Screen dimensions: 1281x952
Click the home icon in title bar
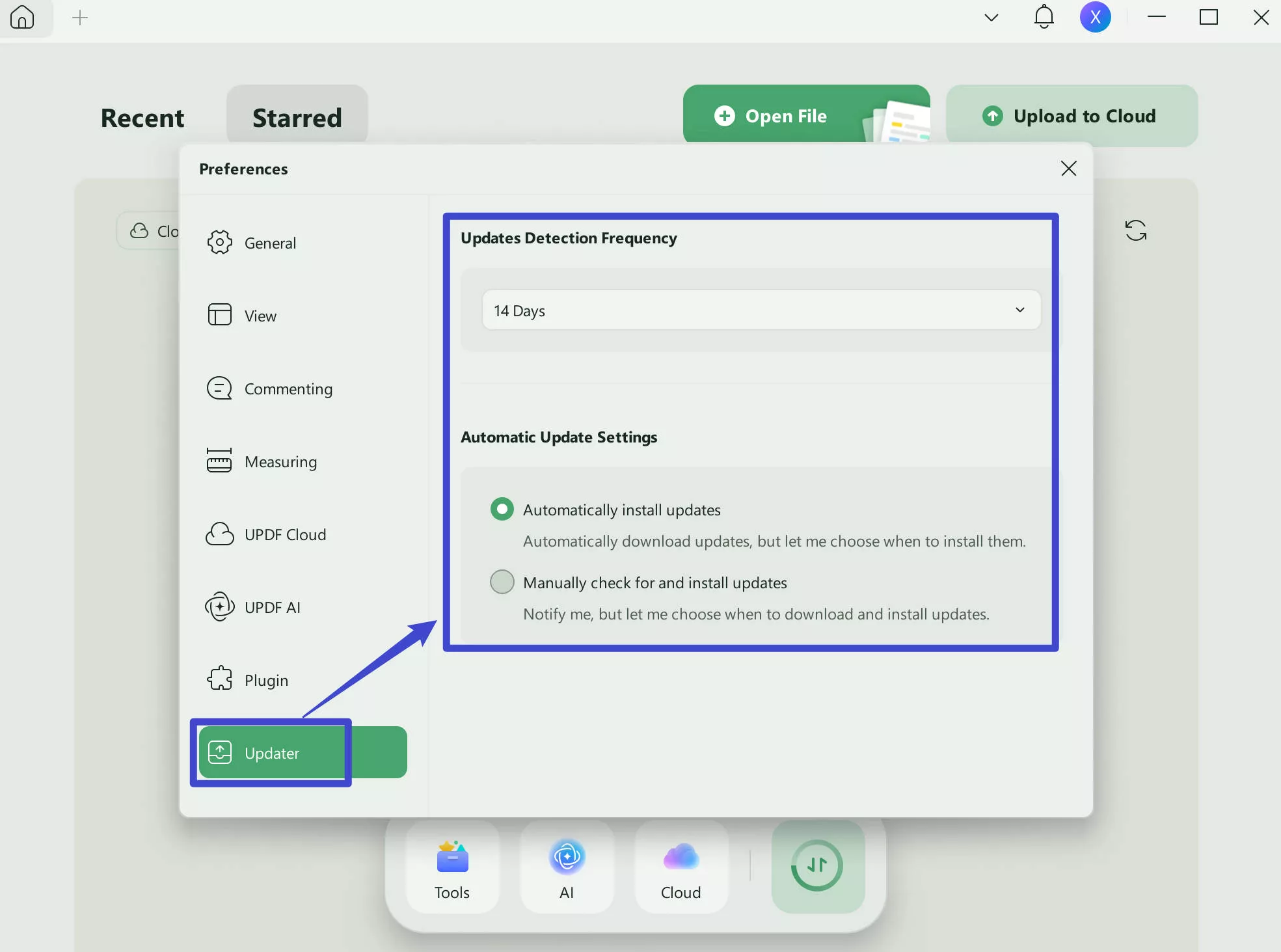pos(22,18)
